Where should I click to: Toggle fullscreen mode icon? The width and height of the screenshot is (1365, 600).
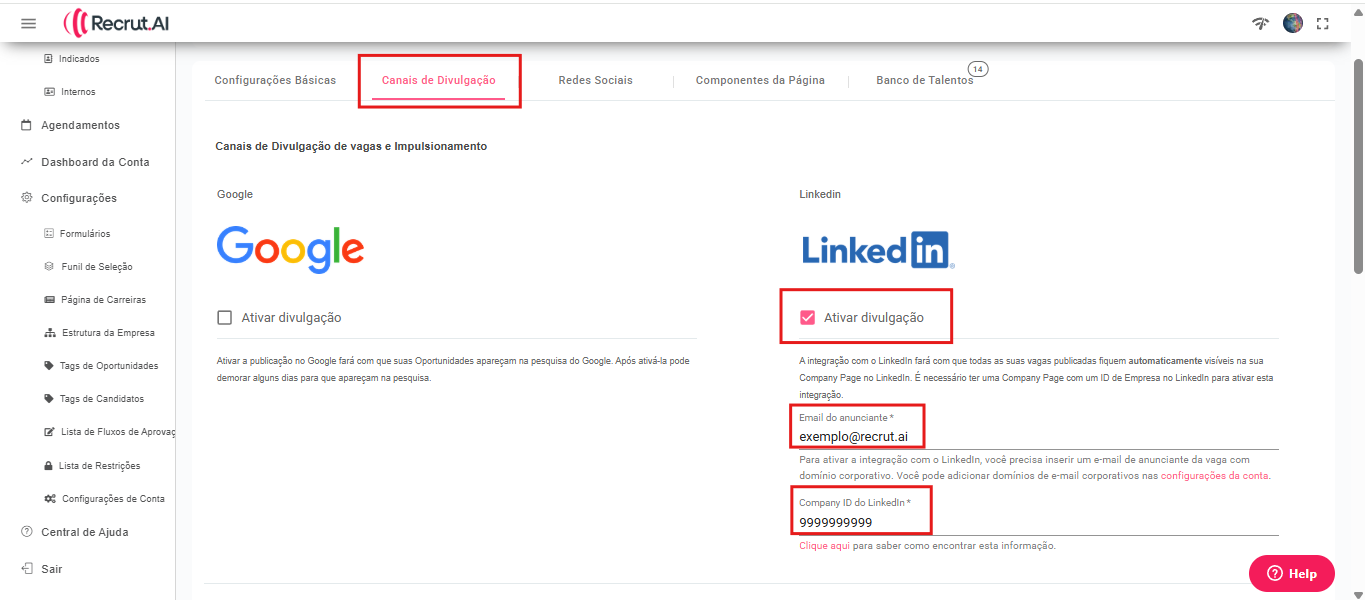click(1323, 23)
